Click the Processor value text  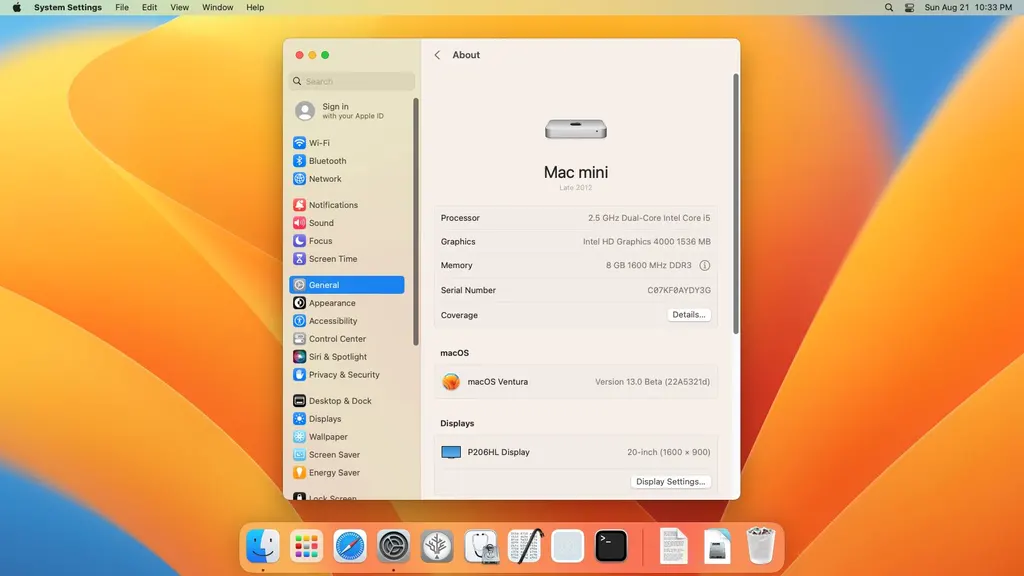[x=648, y=218]
